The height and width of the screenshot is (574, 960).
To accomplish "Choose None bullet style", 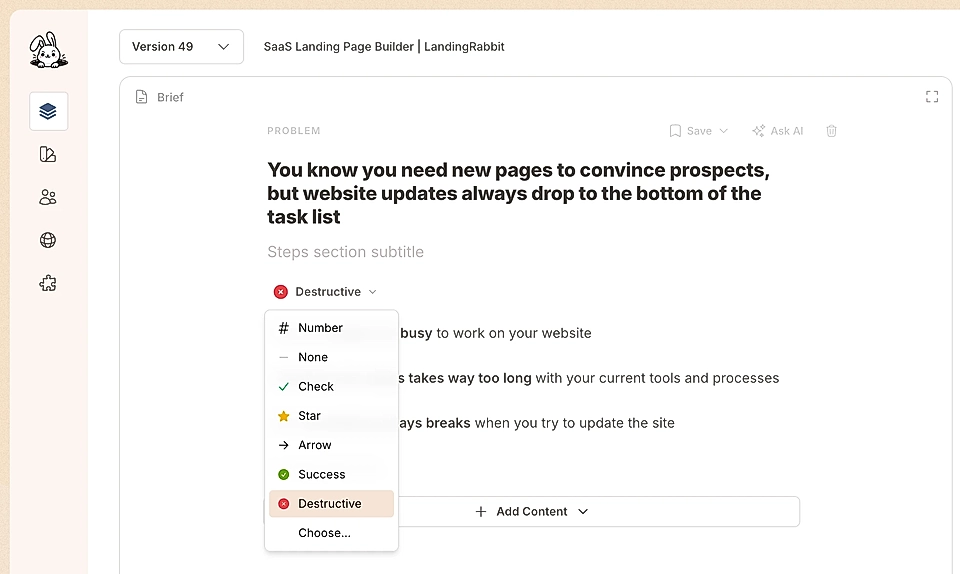I will coord(331,357).
